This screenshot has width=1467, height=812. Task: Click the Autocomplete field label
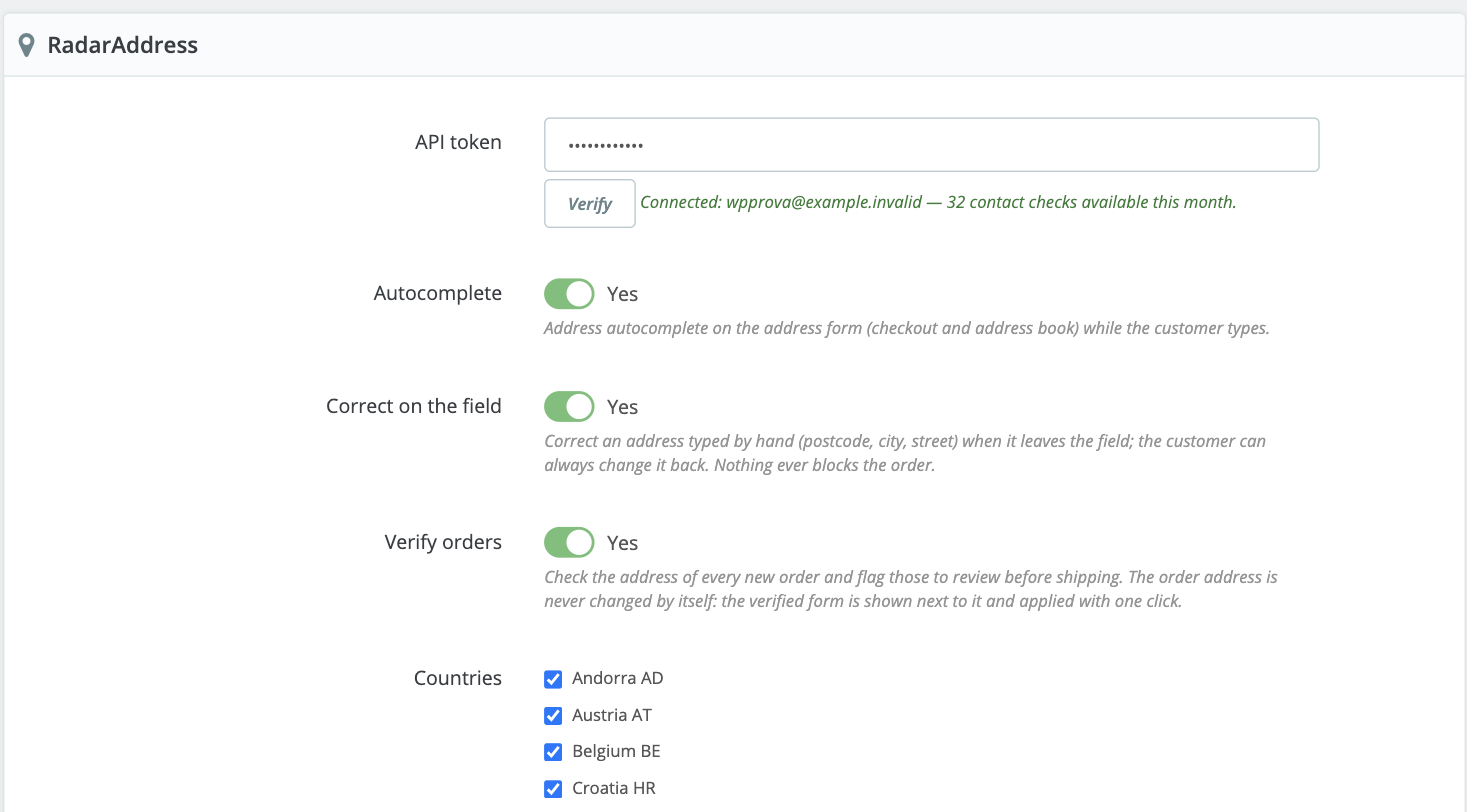(438, 293)
